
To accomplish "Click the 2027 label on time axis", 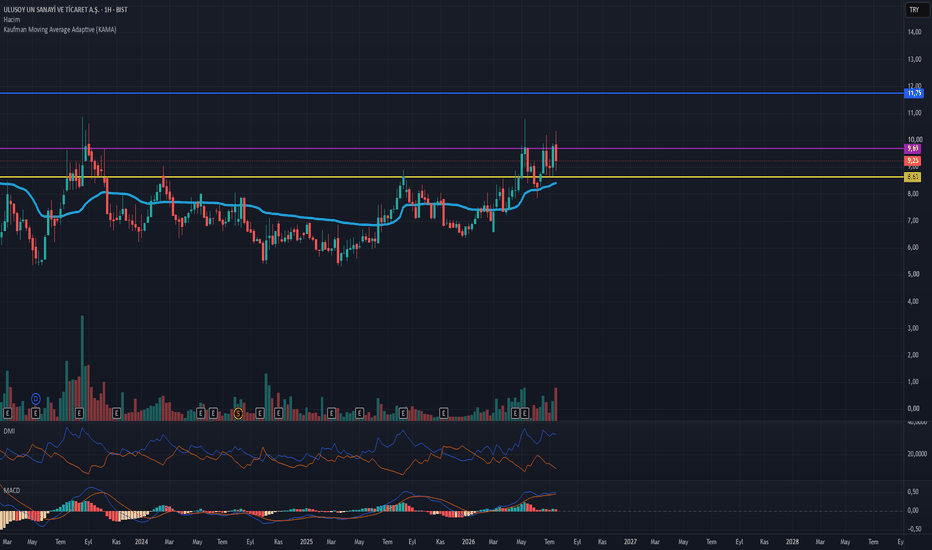I will [630, 542].
